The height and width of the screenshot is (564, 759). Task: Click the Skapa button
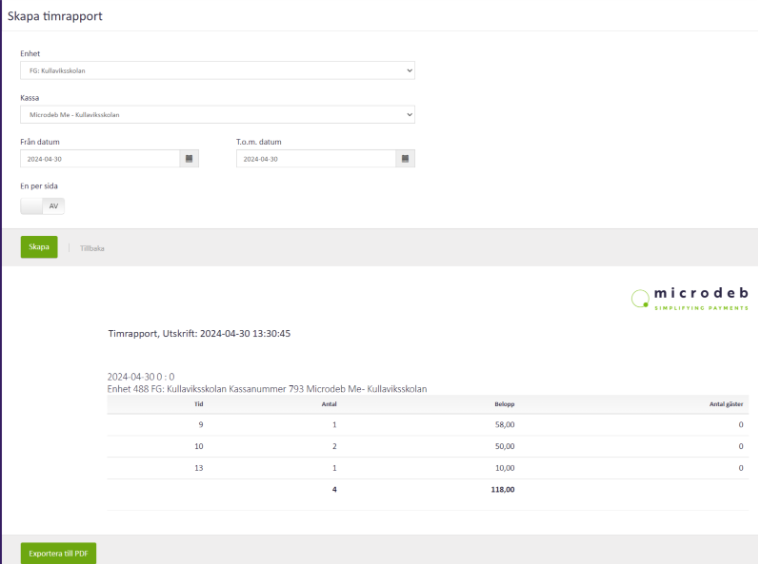(39, 247)
